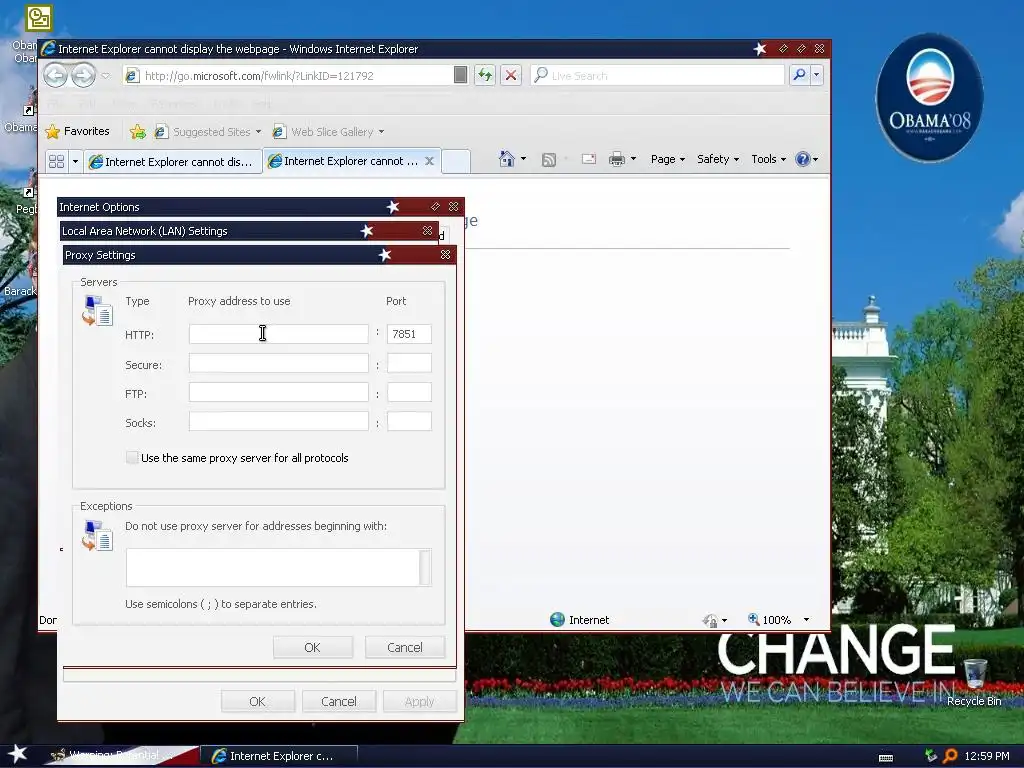Close the Proxy Settings dialog

pos(445,255)
